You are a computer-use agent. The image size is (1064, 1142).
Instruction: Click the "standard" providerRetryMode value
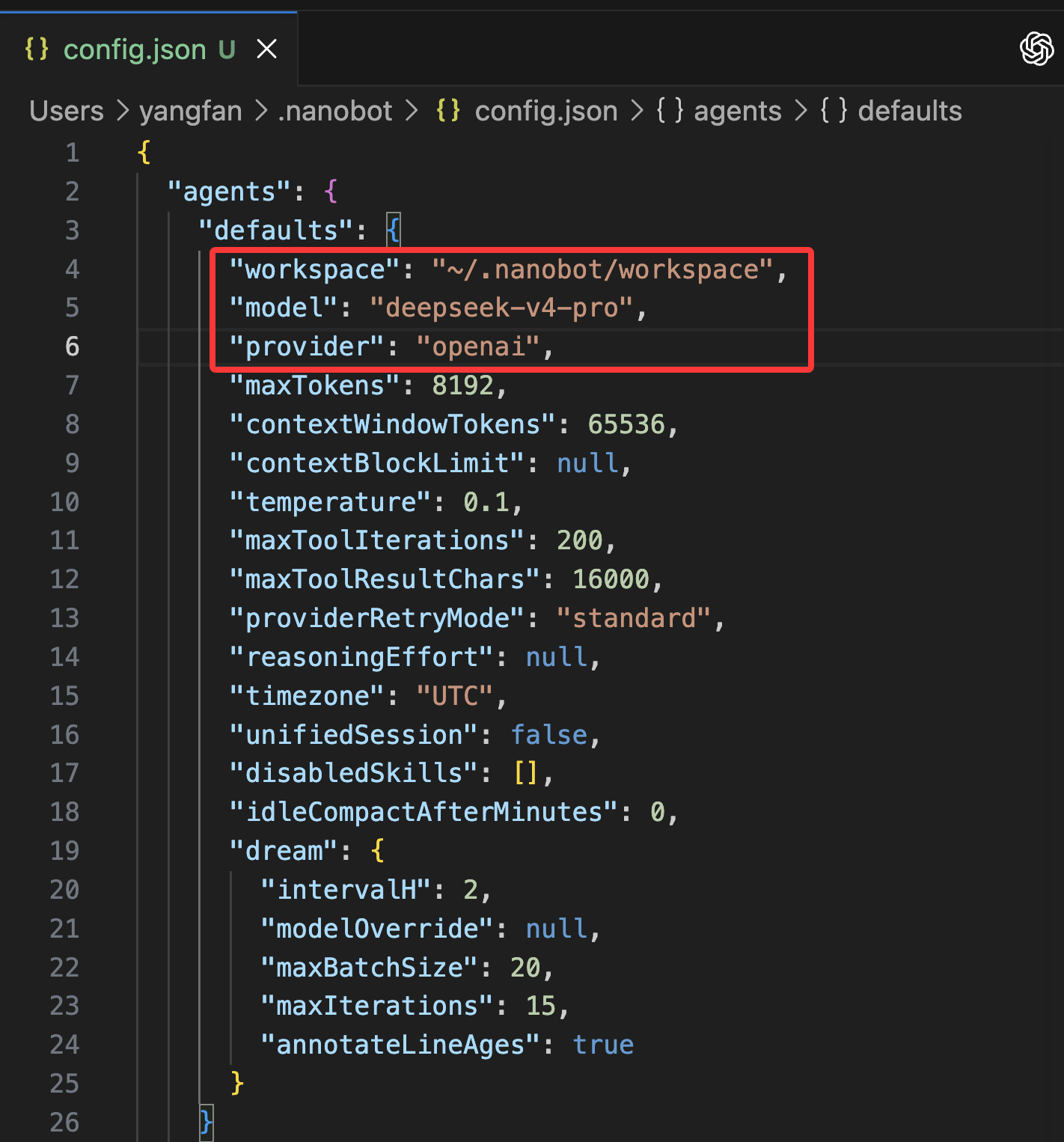pyautogui.click(x=634, y=618)
